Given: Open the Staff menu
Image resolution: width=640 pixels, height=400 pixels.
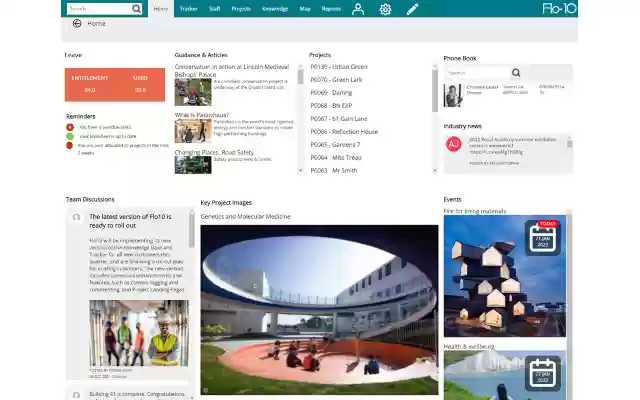Looking at the screenshot, I should coord(214,9).
